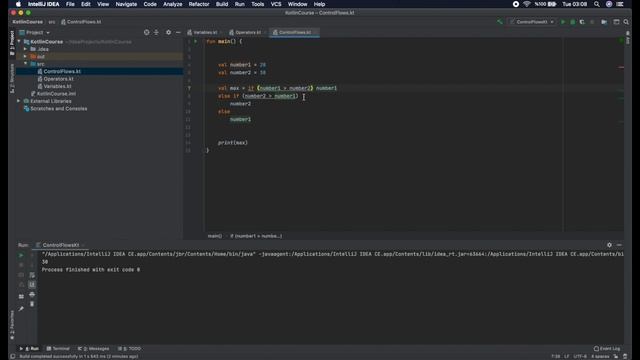
Task: Toggle soft-wrap in the Run console
Action: [32, 275]
